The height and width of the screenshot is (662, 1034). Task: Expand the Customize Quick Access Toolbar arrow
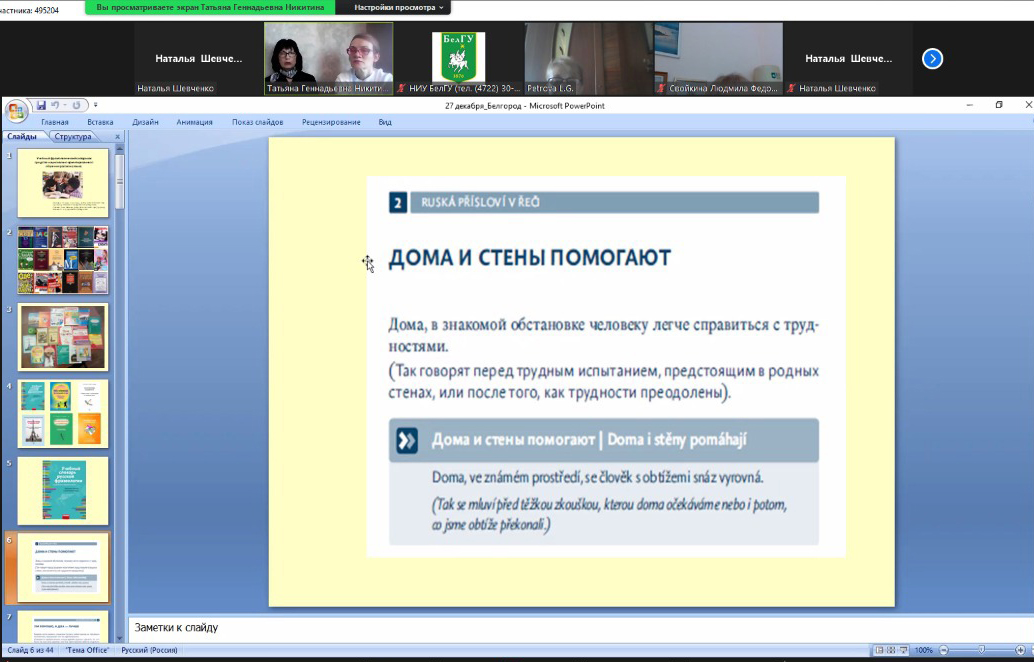tap(95, 105)
